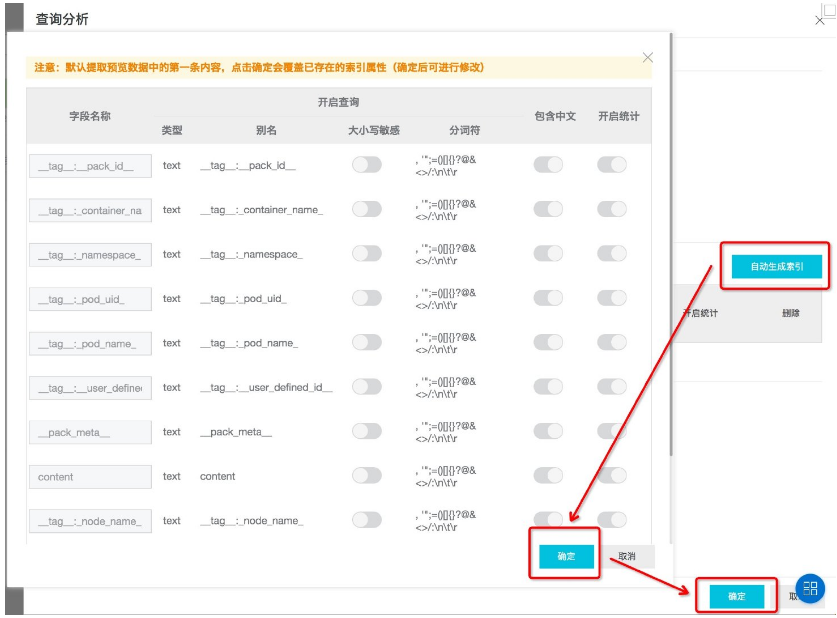Enable 包含中文 for __tag__:__pack_id__
Image resolution: width=837 pixels, height=618 pixels.
coord(548,164)
